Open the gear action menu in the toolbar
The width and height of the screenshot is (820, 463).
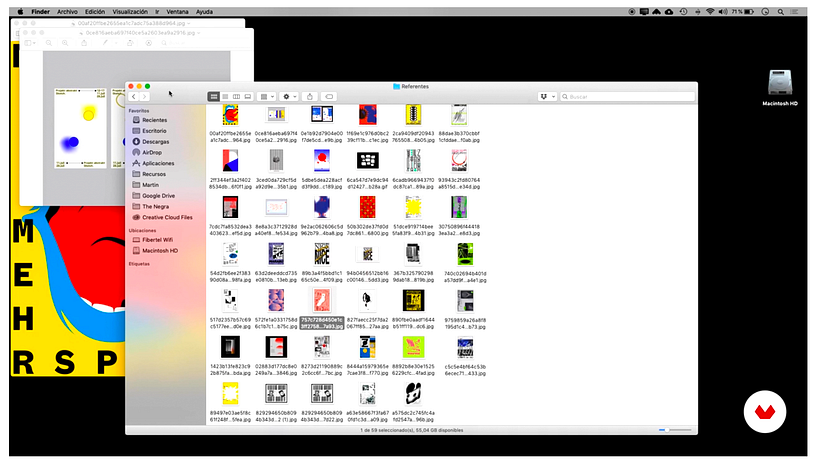289,97
